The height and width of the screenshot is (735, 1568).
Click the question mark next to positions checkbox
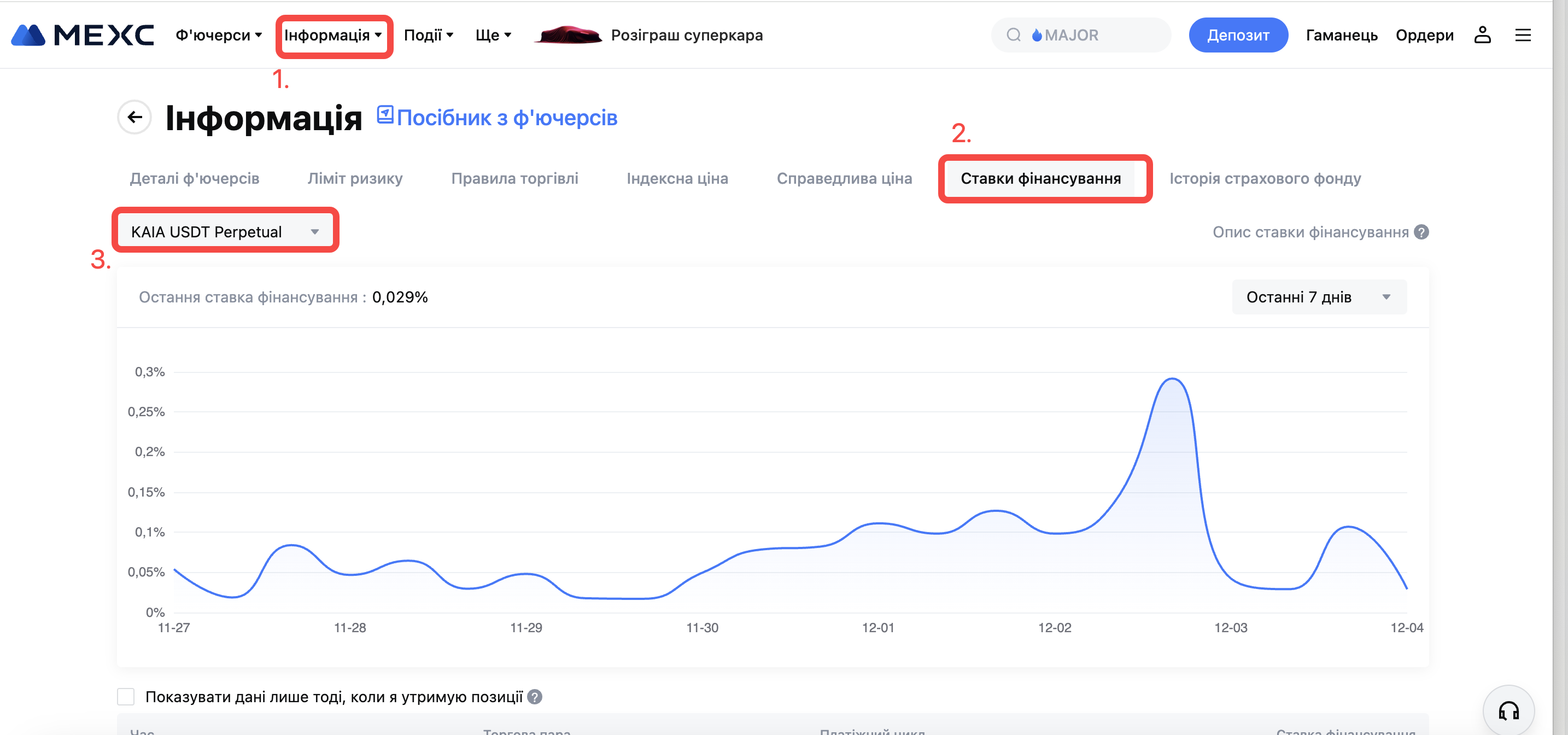coord(535,697)
